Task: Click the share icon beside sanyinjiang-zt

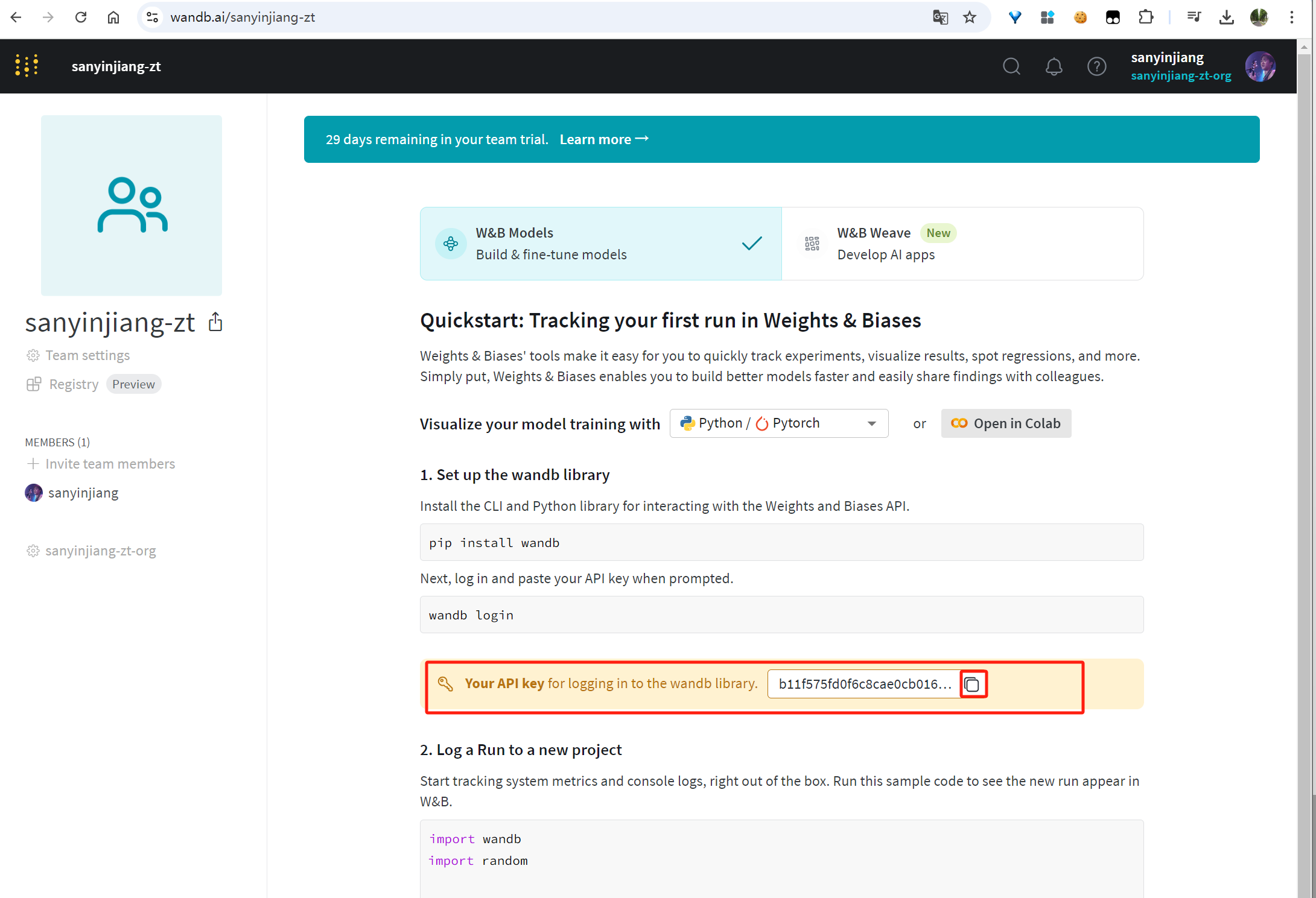Action: pyautogui.click(x=215, y=322)
